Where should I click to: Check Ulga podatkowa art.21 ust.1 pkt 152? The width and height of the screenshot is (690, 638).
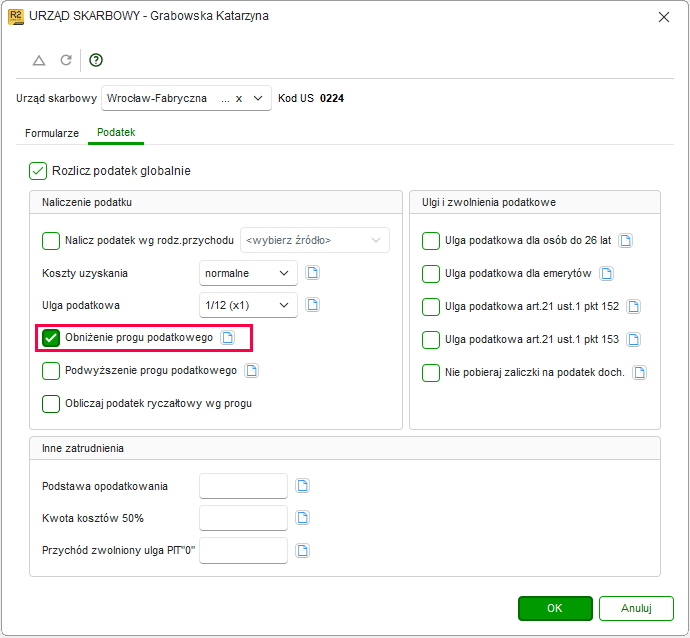[431, 307]
